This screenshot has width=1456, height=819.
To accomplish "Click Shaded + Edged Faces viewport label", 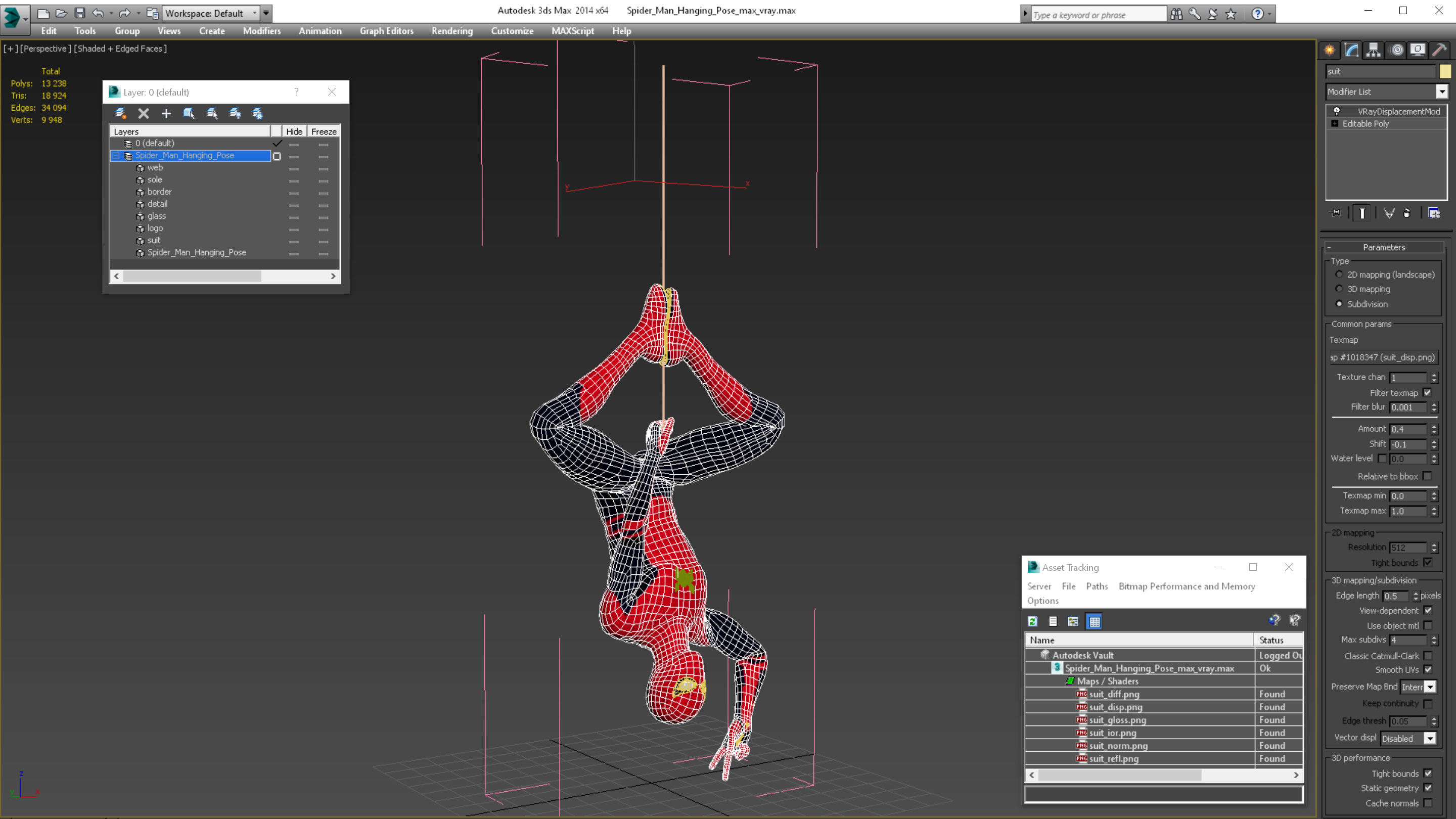I will (120, 49).
